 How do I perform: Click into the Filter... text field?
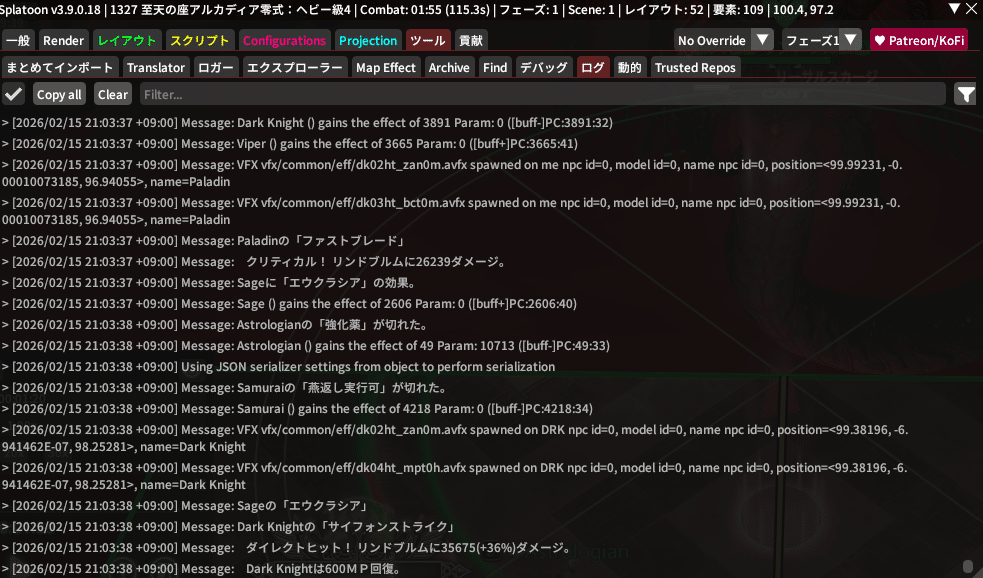tap(540, 94)
